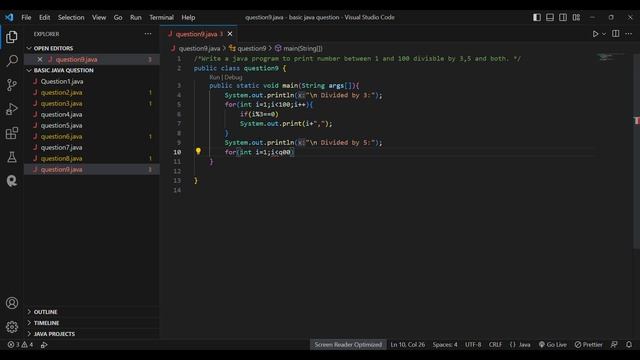The width and height of the screenshot is (640, 360).
Task: Open notifications bell icon
Action: pos(629,345)
